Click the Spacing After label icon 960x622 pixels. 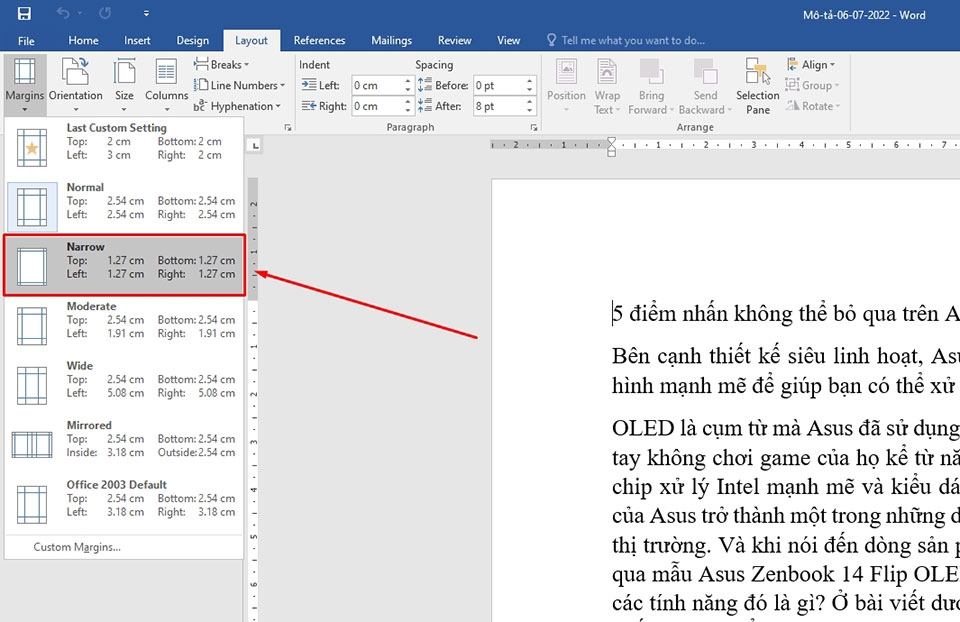tap(425, 106)
